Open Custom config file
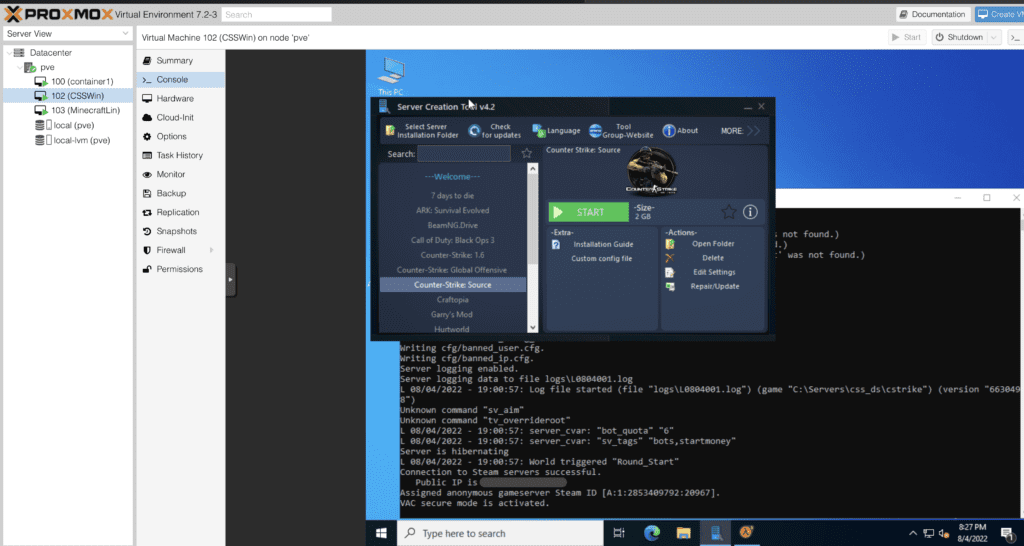This screenshot has height=546, width=1024. (x=601, y=259)
